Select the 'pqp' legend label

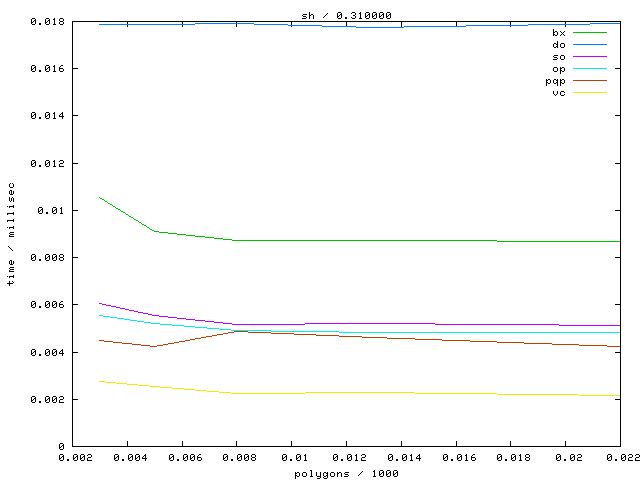tap(555, 81)
